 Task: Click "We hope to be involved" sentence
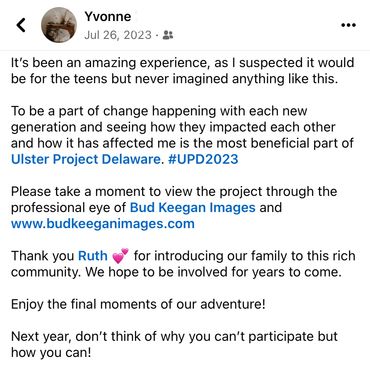214,272
